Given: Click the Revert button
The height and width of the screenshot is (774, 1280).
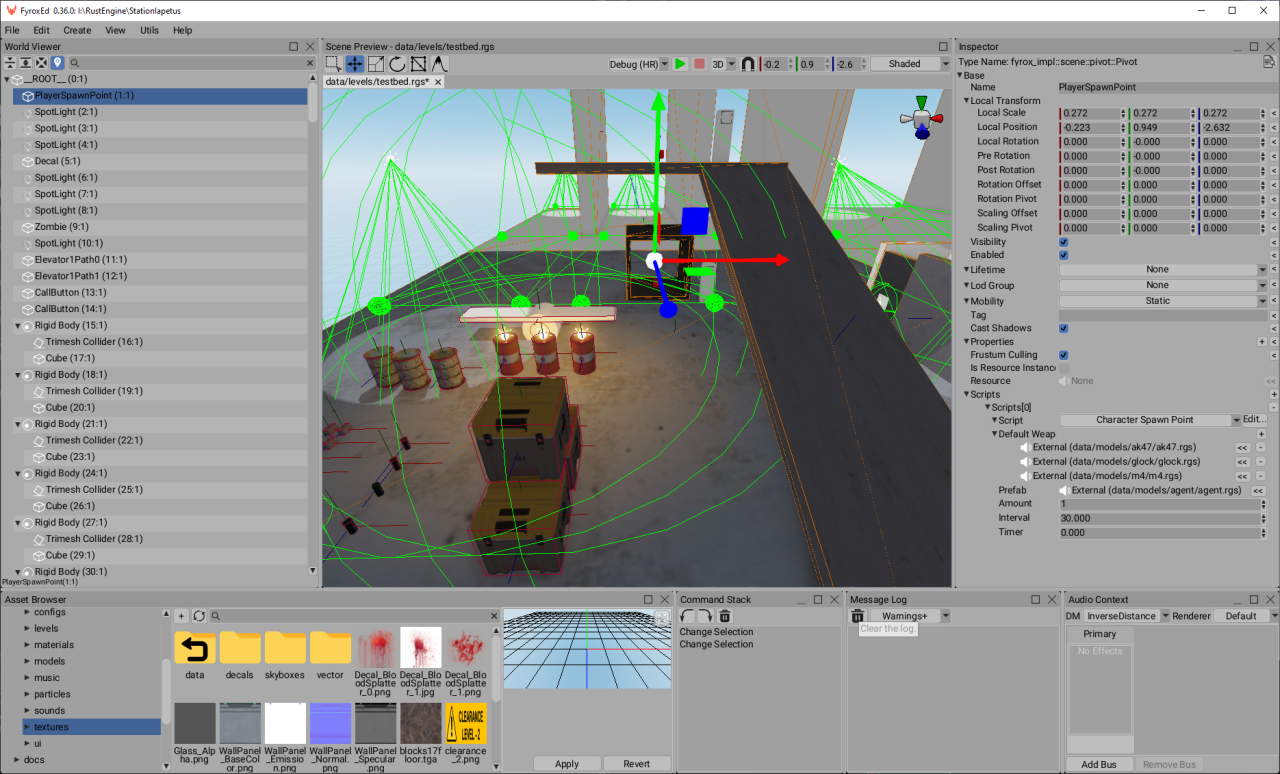Looking at the screenshot, I should point(636,764).
